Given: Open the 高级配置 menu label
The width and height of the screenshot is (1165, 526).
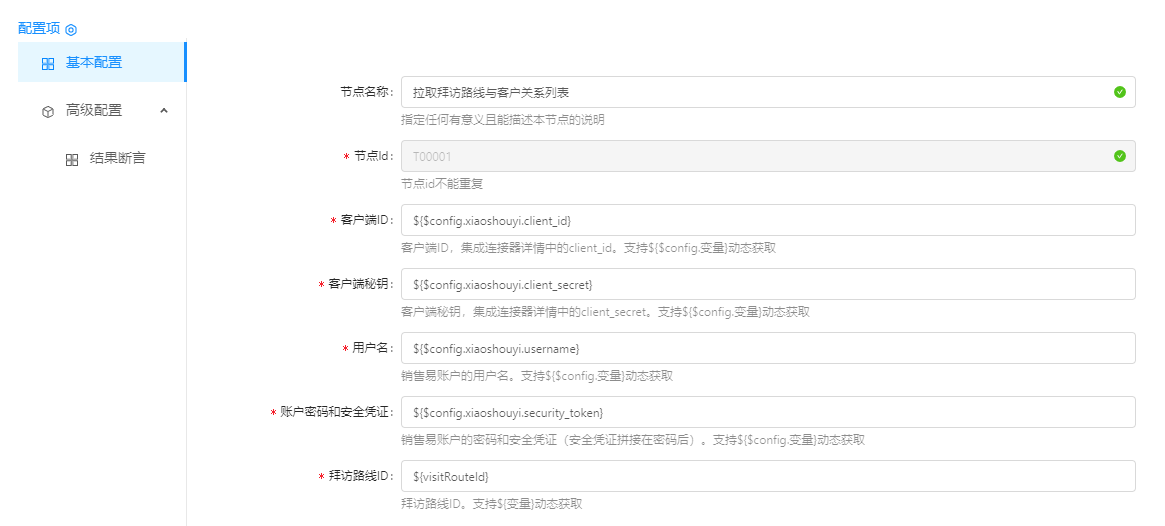Looking at the screenshot, I should pyautogui.click(x=94, y=111).
